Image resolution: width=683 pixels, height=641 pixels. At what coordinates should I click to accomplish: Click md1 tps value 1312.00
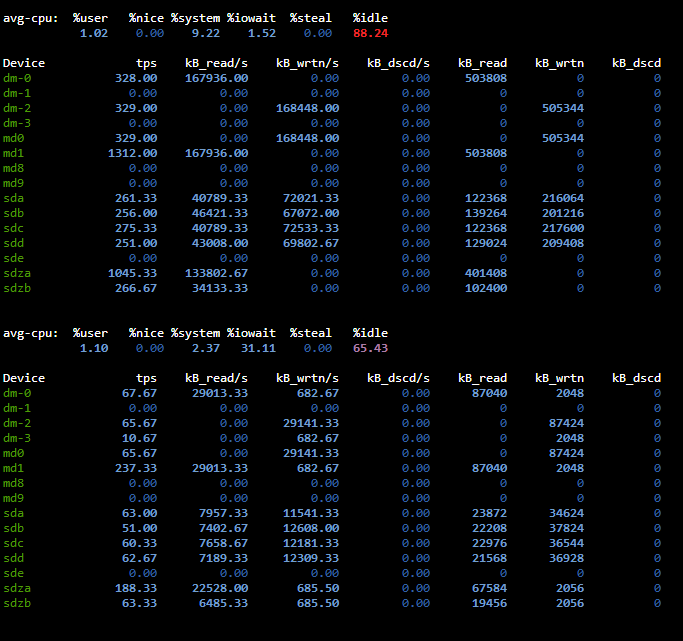pyautogui.click(x=132, y=153)
